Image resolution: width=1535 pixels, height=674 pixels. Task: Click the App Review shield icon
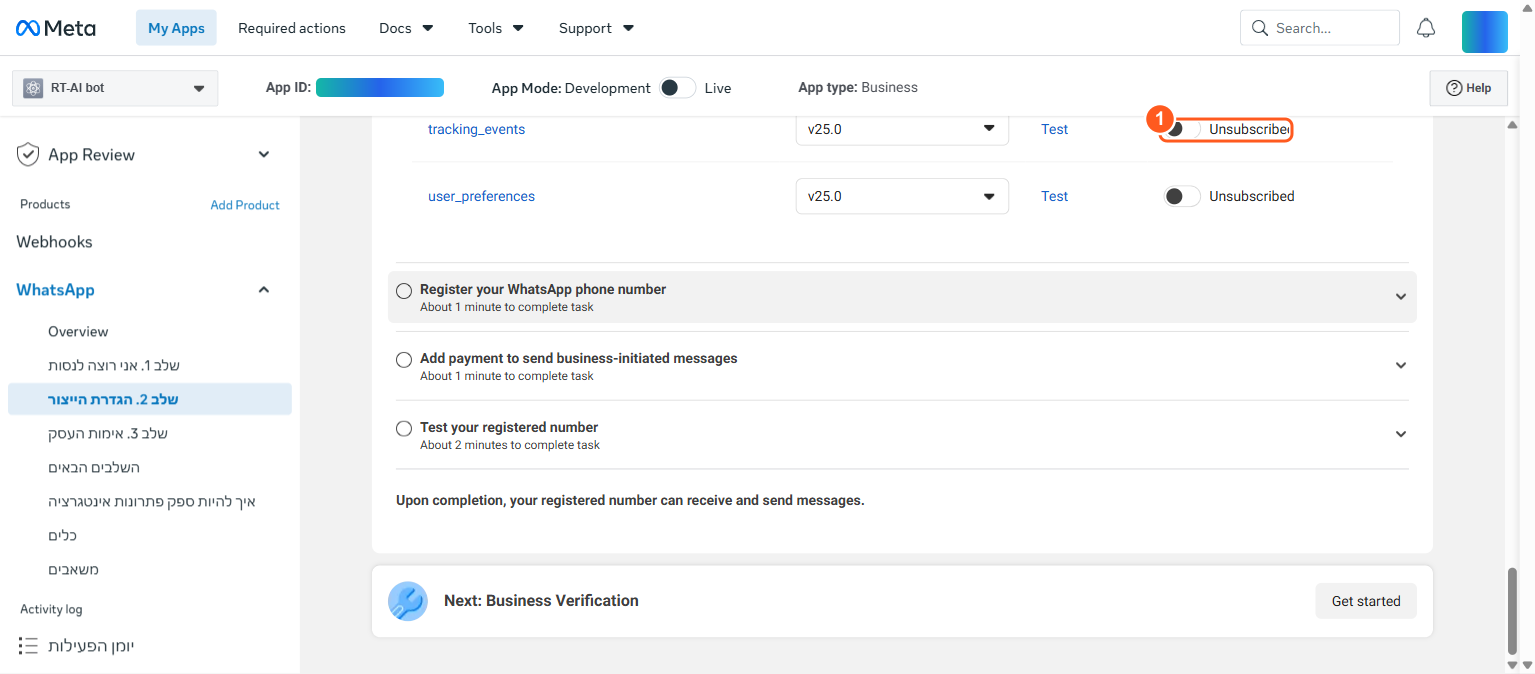(x=28, y=155)
